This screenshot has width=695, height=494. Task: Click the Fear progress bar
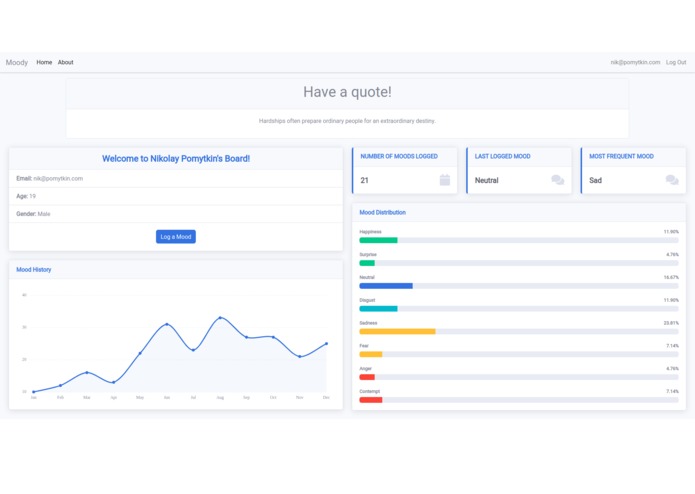[x=519, y=354]
